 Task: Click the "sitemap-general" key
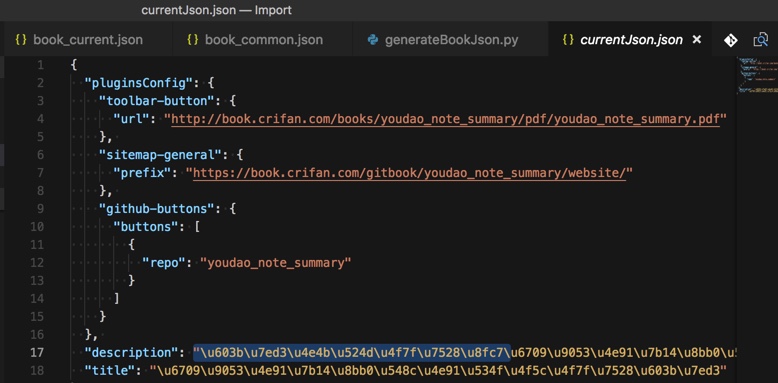tap(159, 155)
